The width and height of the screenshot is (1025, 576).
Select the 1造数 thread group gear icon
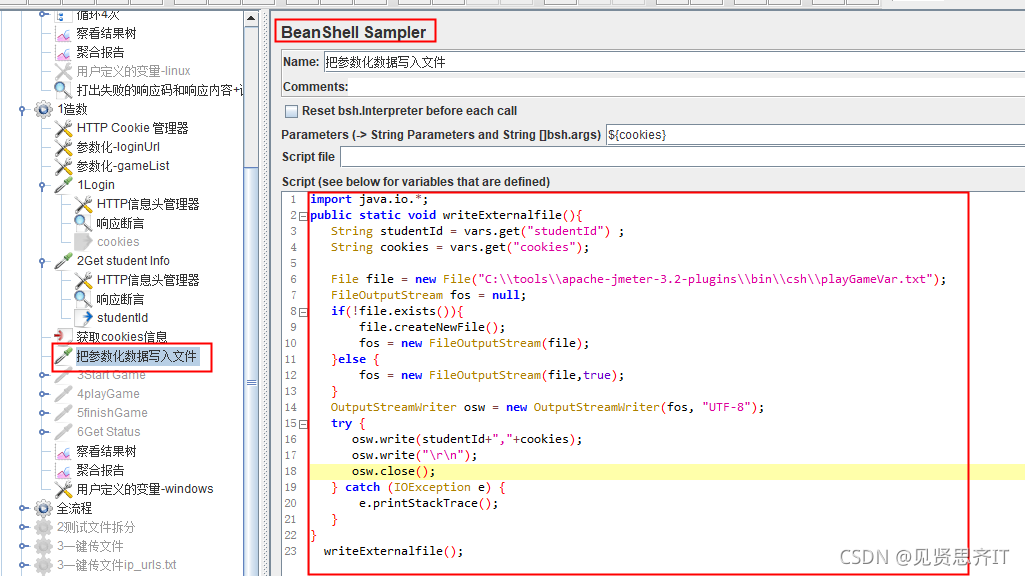click(x=42, y=110)
